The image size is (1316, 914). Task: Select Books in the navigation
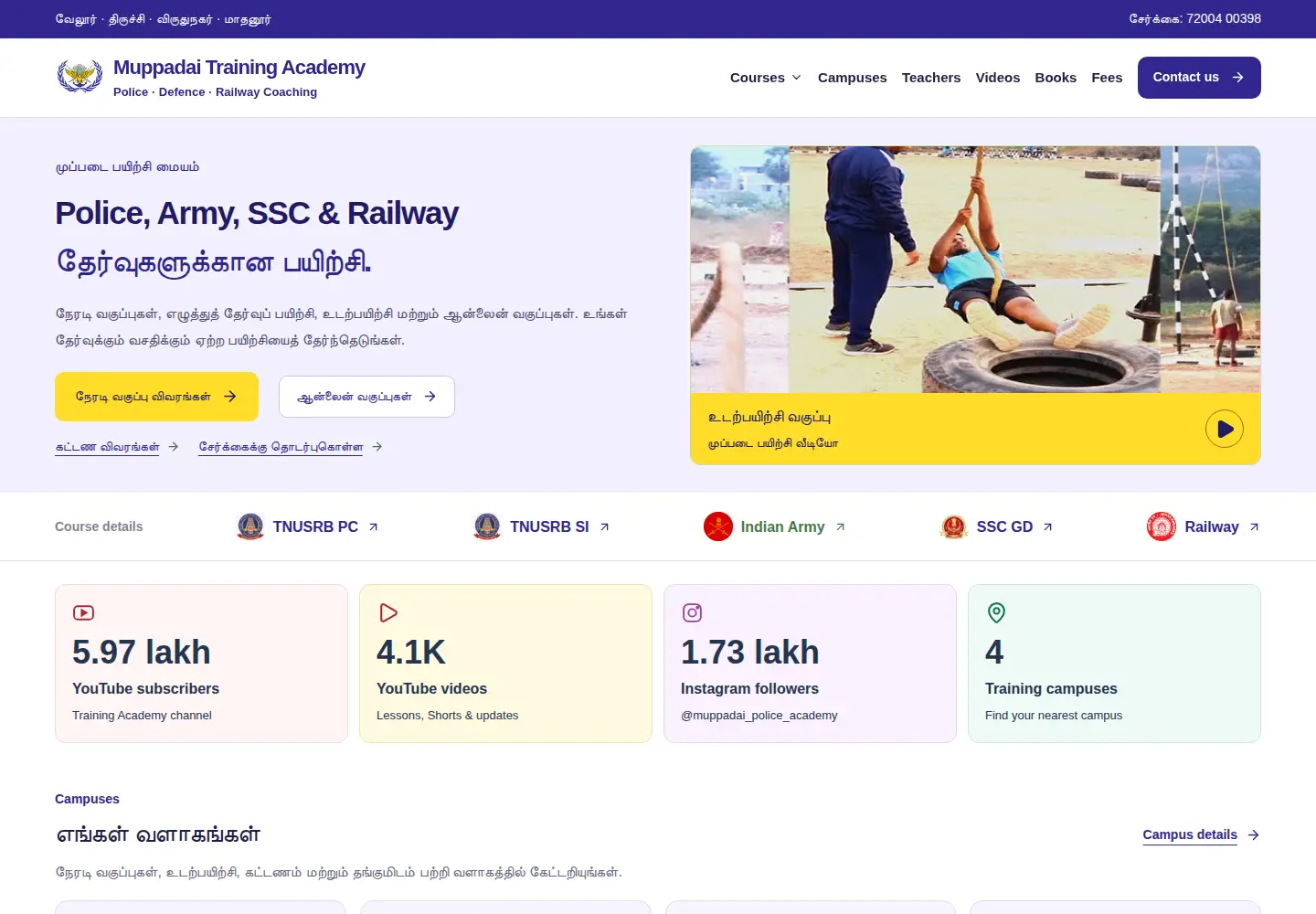[1056, 78]
